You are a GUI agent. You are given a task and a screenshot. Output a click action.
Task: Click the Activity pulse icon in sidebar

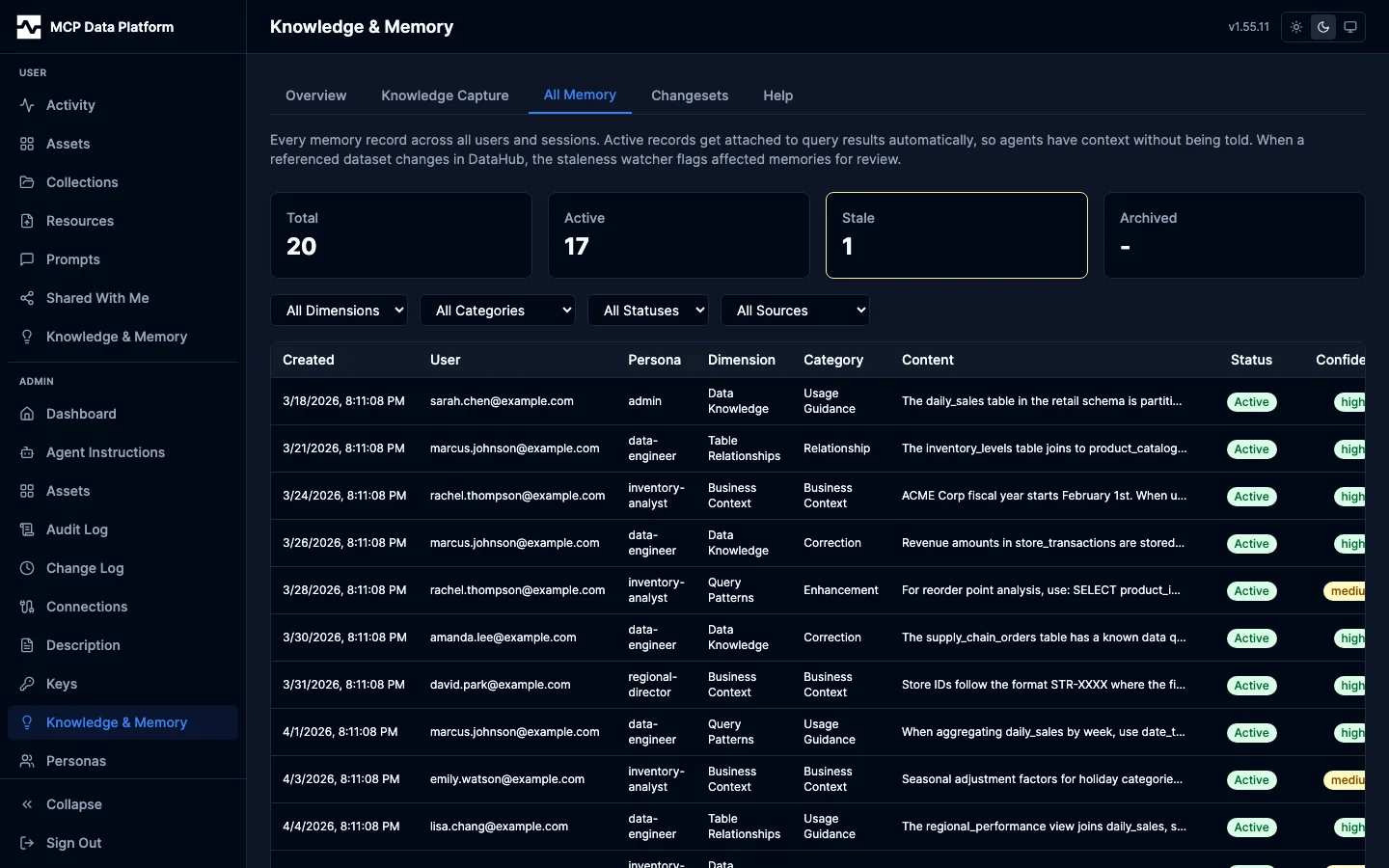pyautogui.click(x=27, y=105)
